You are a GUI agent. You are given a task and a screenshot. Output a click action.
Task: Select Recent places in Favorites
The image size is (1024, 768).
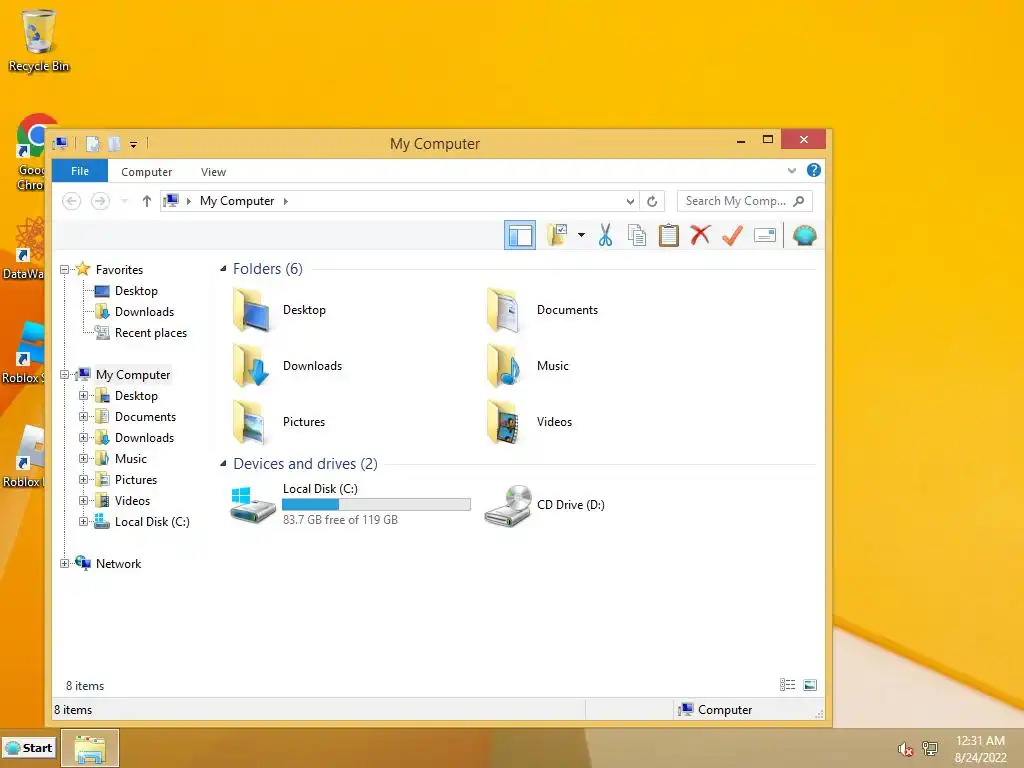pyautogui.click(x=151, y=332)
